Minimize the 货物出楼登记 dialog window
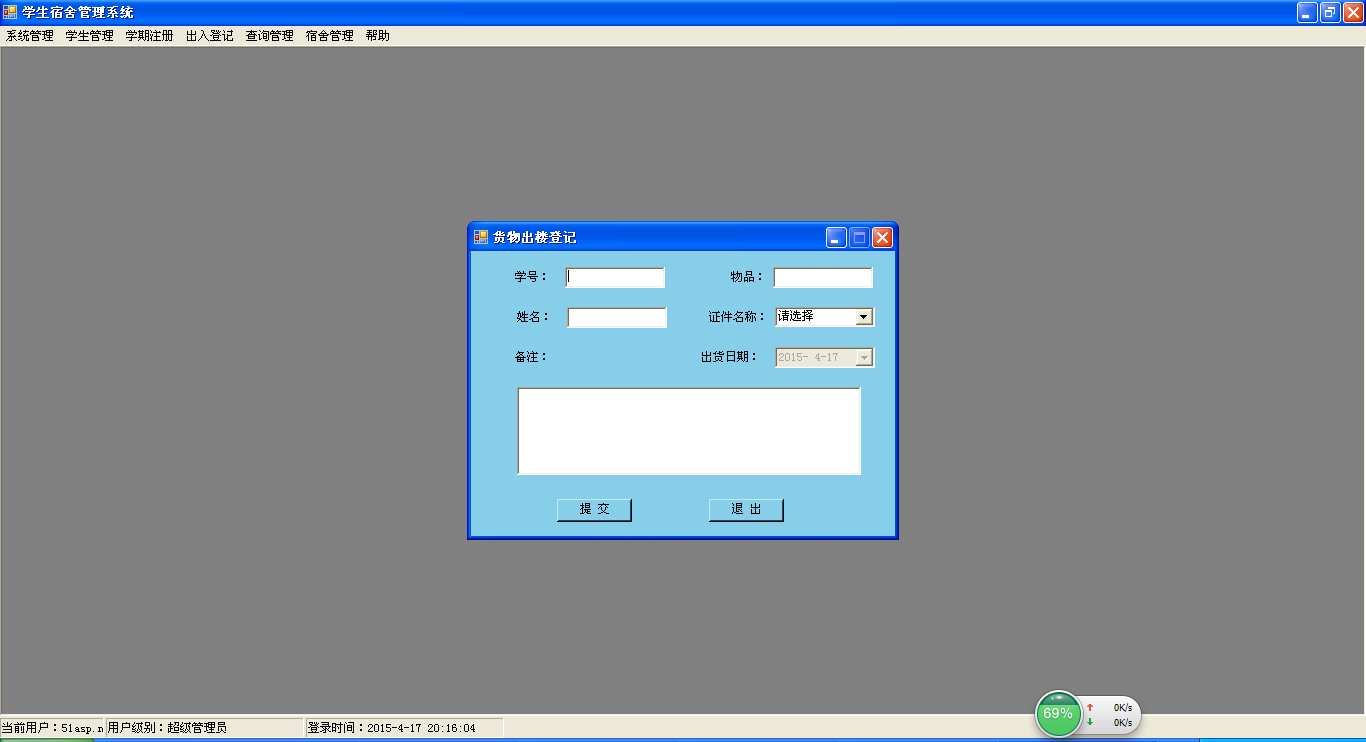 (x=836, y=237)
